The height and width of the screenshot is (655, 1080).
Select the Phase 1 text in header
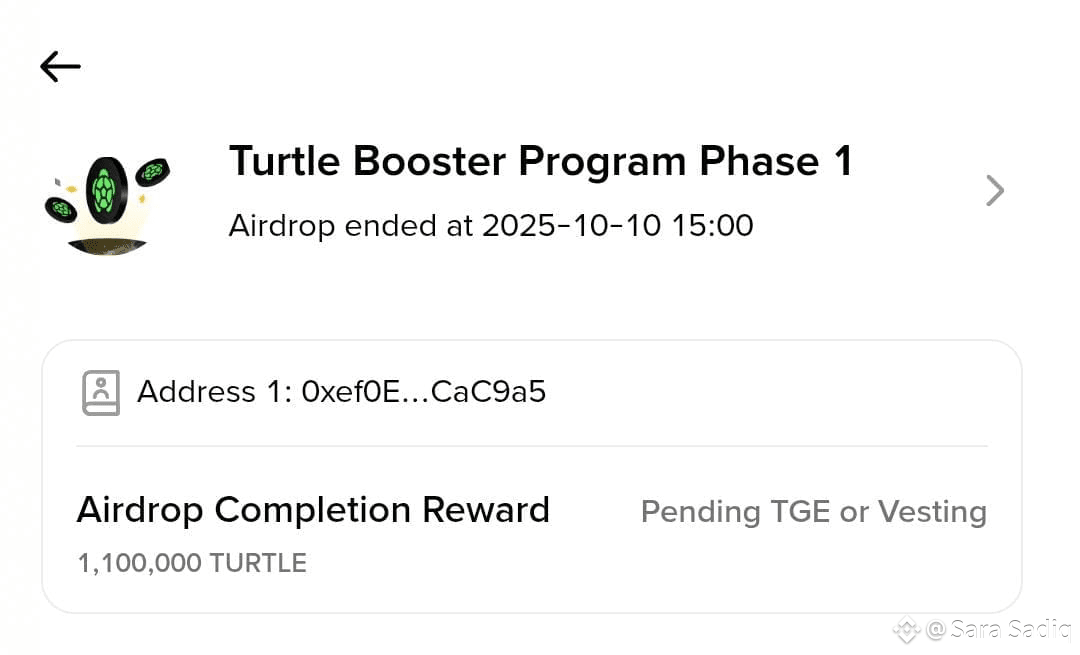click(x=776, y=161)
